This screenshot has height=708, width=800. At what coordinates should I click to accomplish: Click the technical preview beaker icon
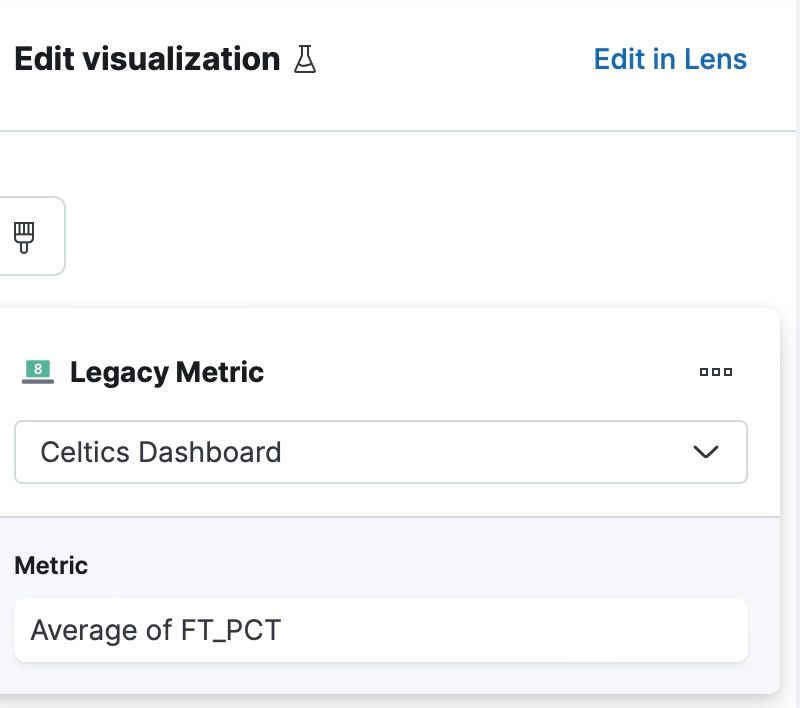[x=305, y=60]
